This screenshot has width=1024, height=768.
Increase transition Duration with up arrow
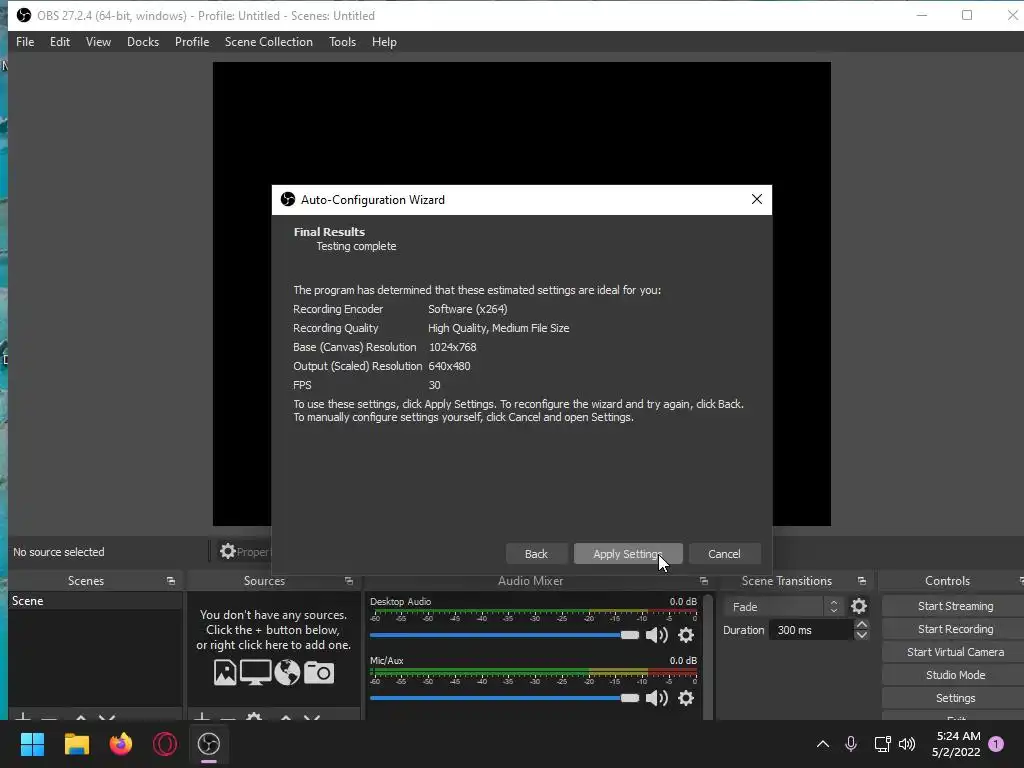[861, 625]
